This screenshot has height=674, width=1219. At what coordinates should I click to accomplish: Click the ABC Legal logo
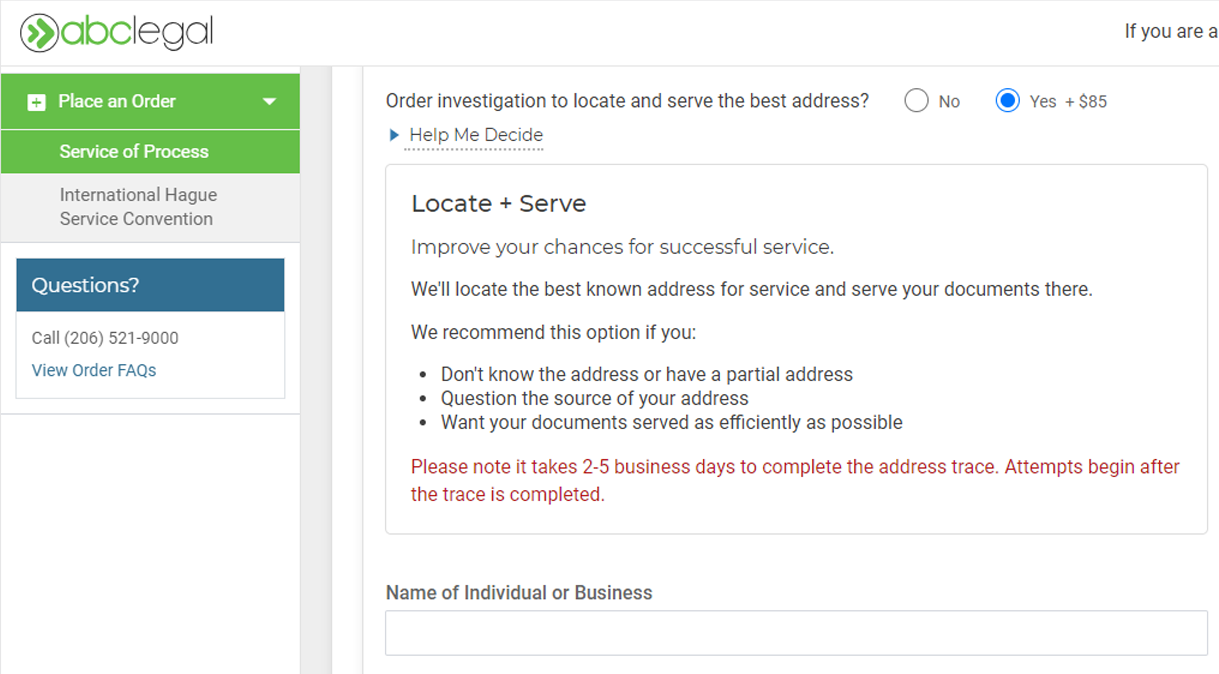pyautogui.click(x=117, y=32)
